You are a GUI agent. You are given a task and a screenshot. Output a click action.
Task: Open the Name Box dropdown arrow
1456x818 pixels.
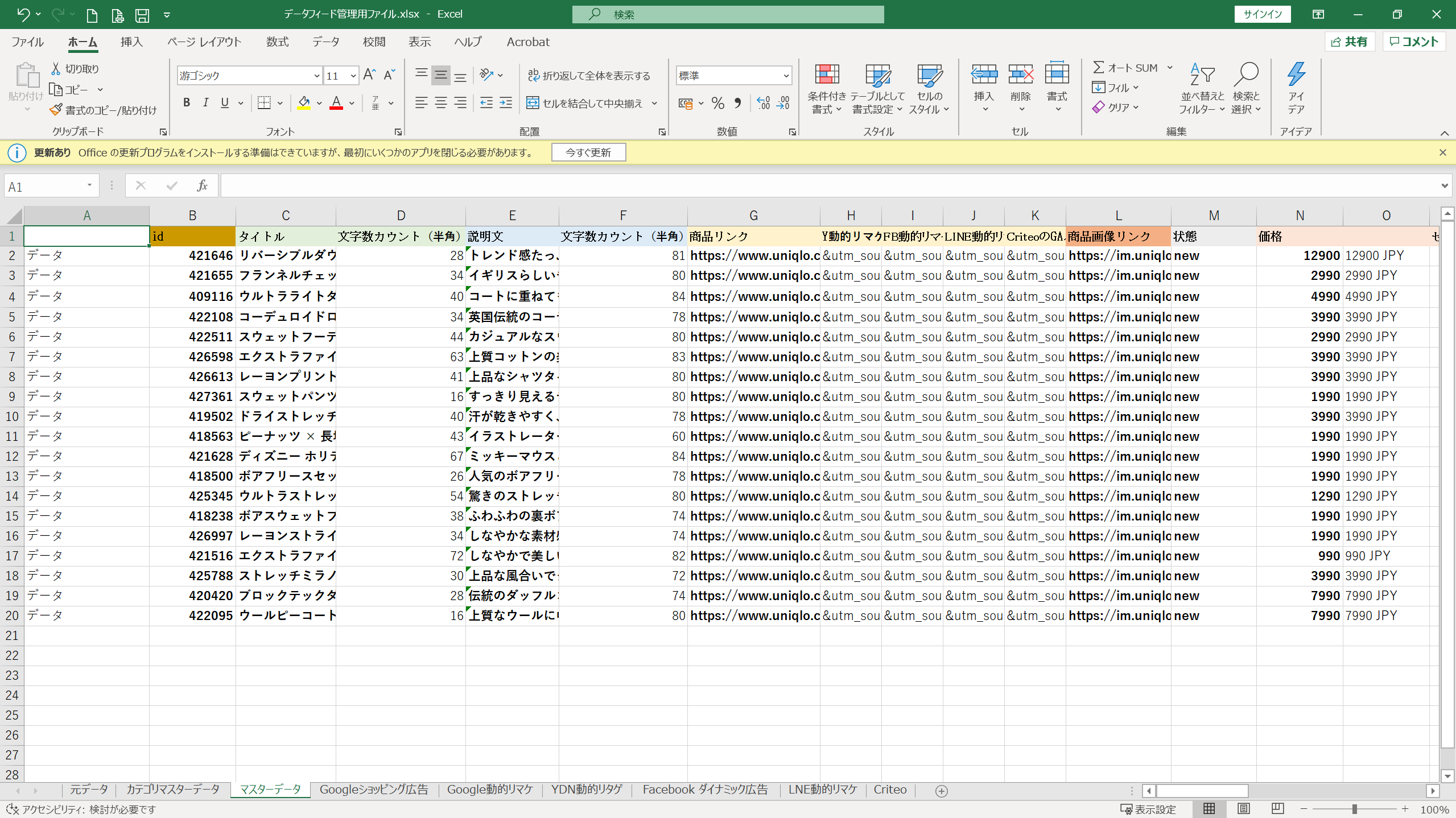(x=89, y=186)
